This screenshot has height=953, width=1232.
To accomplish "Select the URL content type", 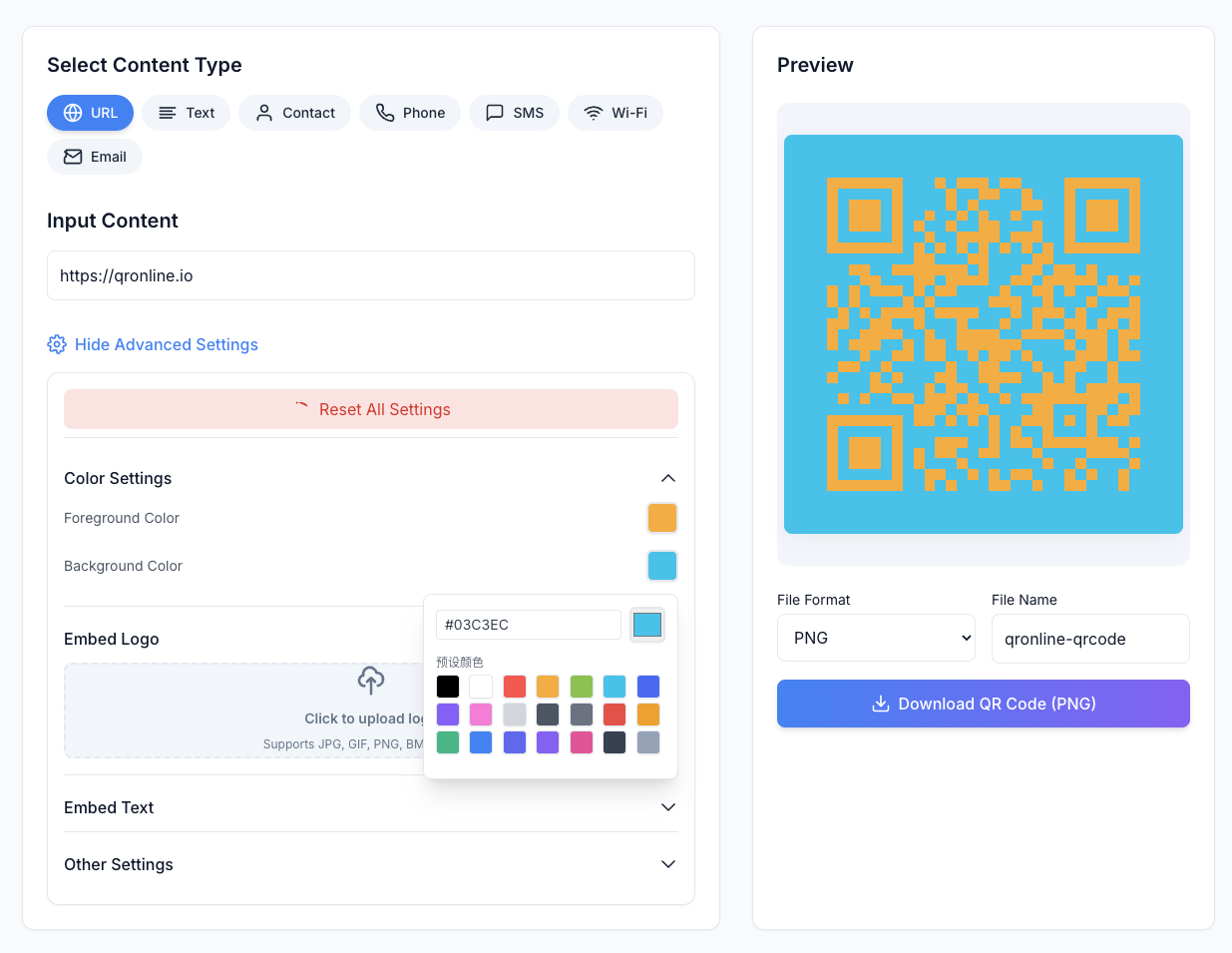I will (x=91, y=113).
